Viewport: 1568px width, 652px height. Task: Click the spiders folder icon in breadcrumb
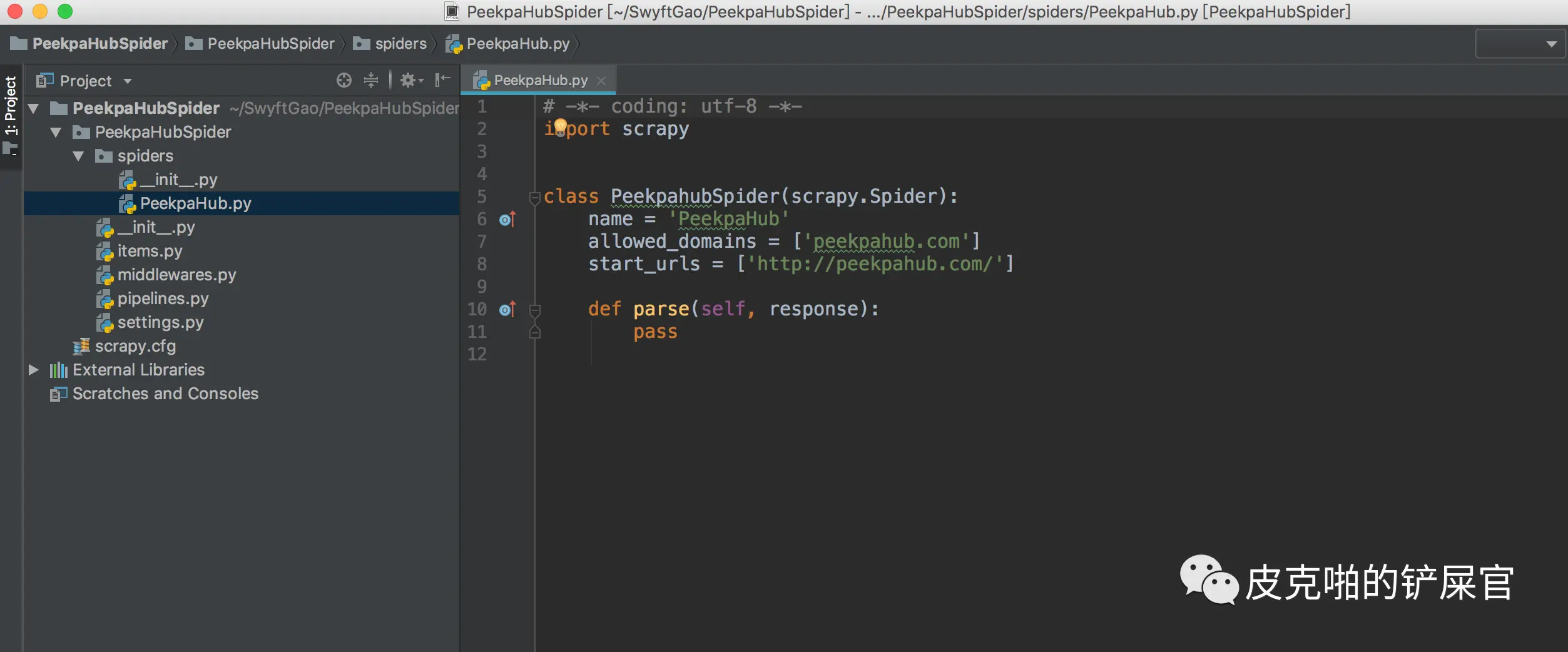pyautogui.click(x=361, y=43)
